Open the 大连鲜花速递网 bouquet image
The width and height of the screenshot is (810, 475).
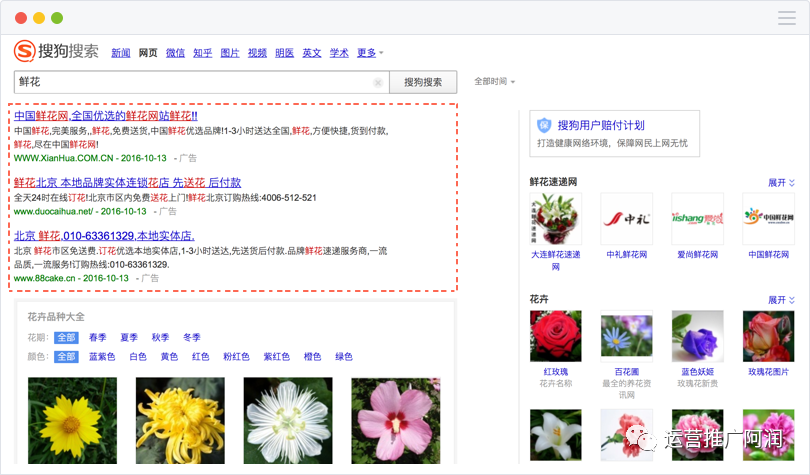[x=556, y=218]
